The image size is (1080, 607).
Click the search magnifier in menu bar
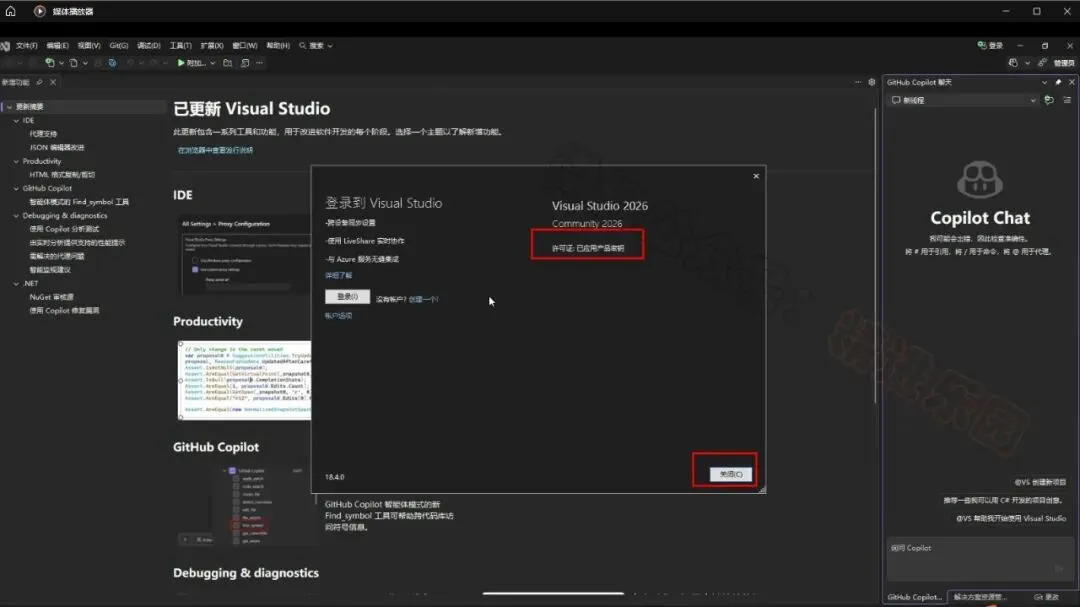pyautogui.click(x=302, y=45)
